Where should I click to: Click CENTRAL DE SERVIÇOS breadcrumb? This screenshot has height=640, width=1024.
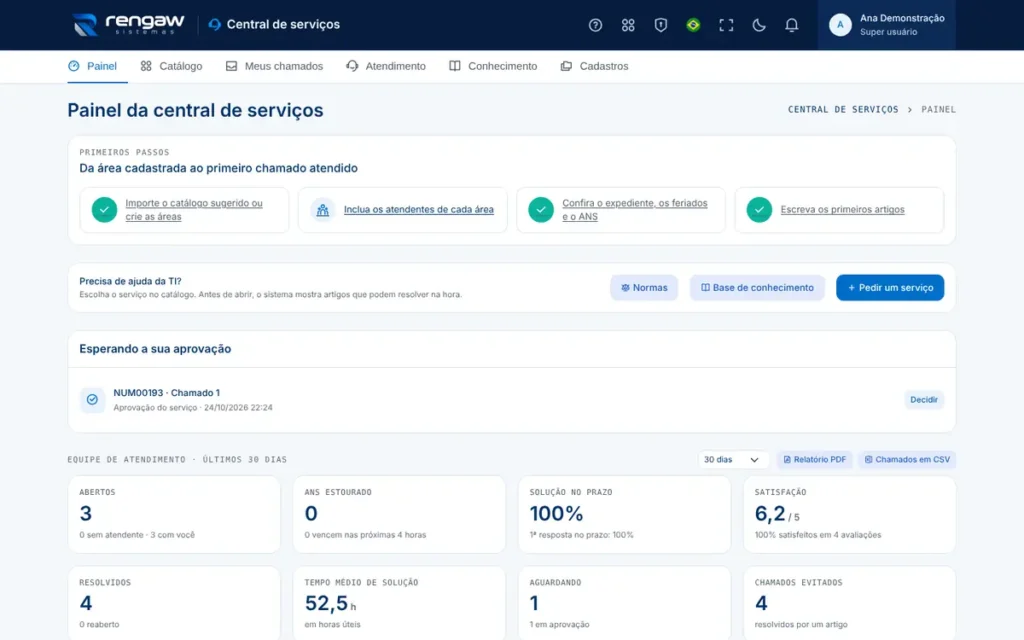(842, 110)
